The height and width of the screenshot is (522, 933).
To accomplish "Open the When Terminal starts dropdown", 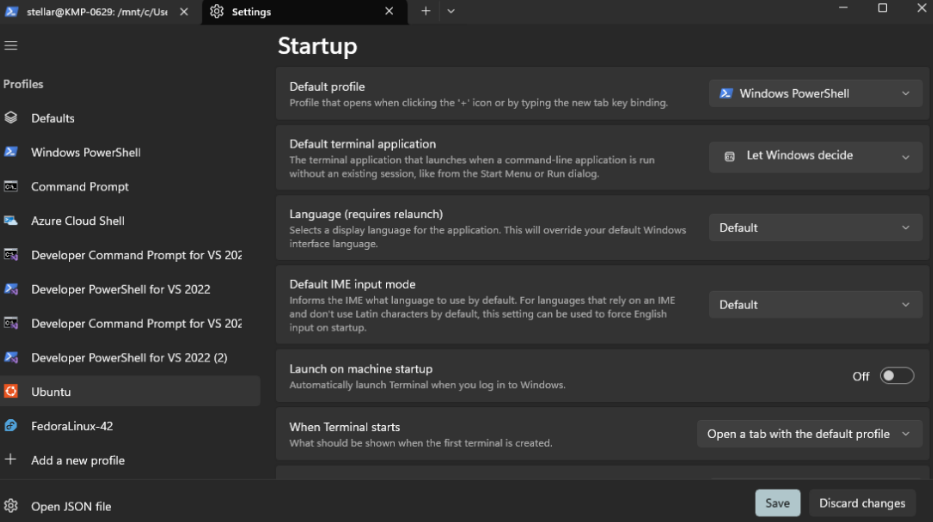I will [809, 434].
